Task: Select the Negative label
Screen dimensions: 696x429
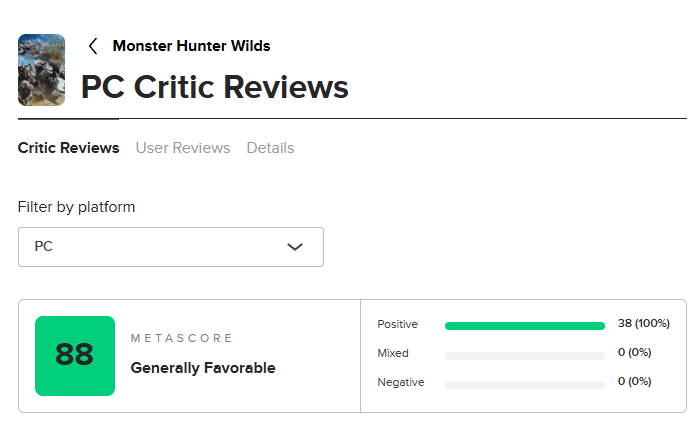Action: coord(400,382)
